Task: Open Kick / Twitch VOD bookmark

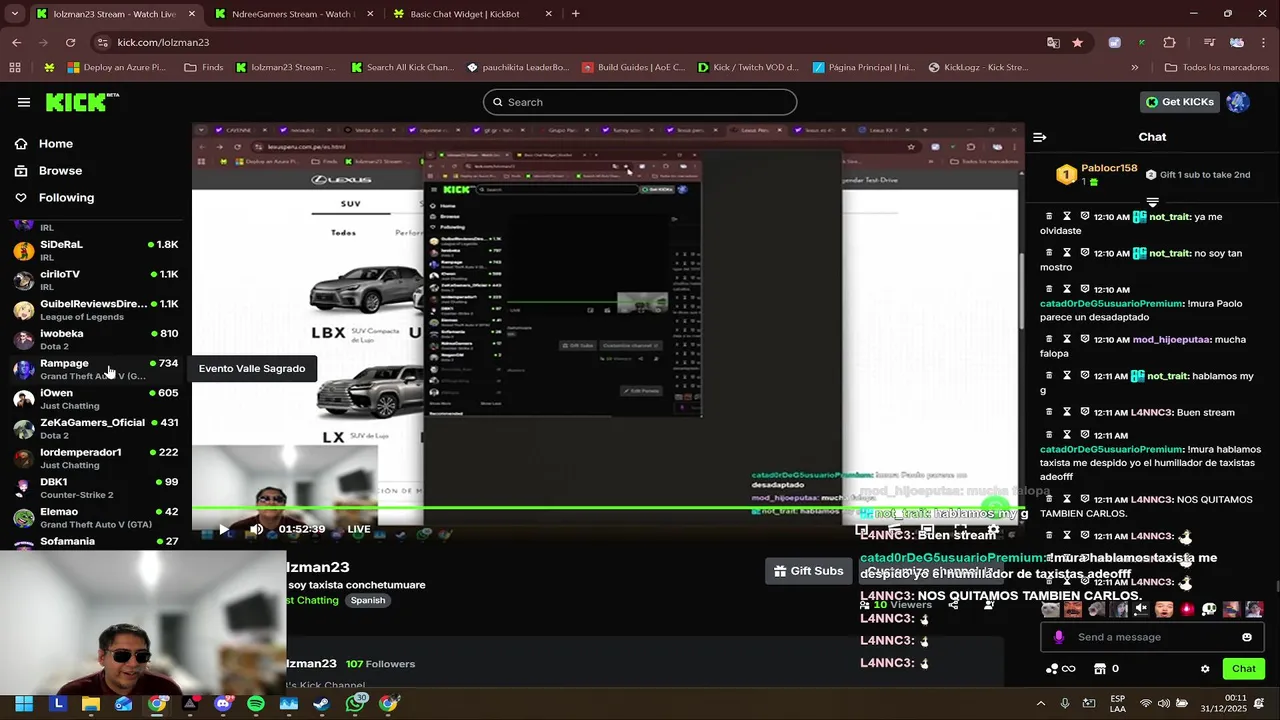Action: [748, 68]
